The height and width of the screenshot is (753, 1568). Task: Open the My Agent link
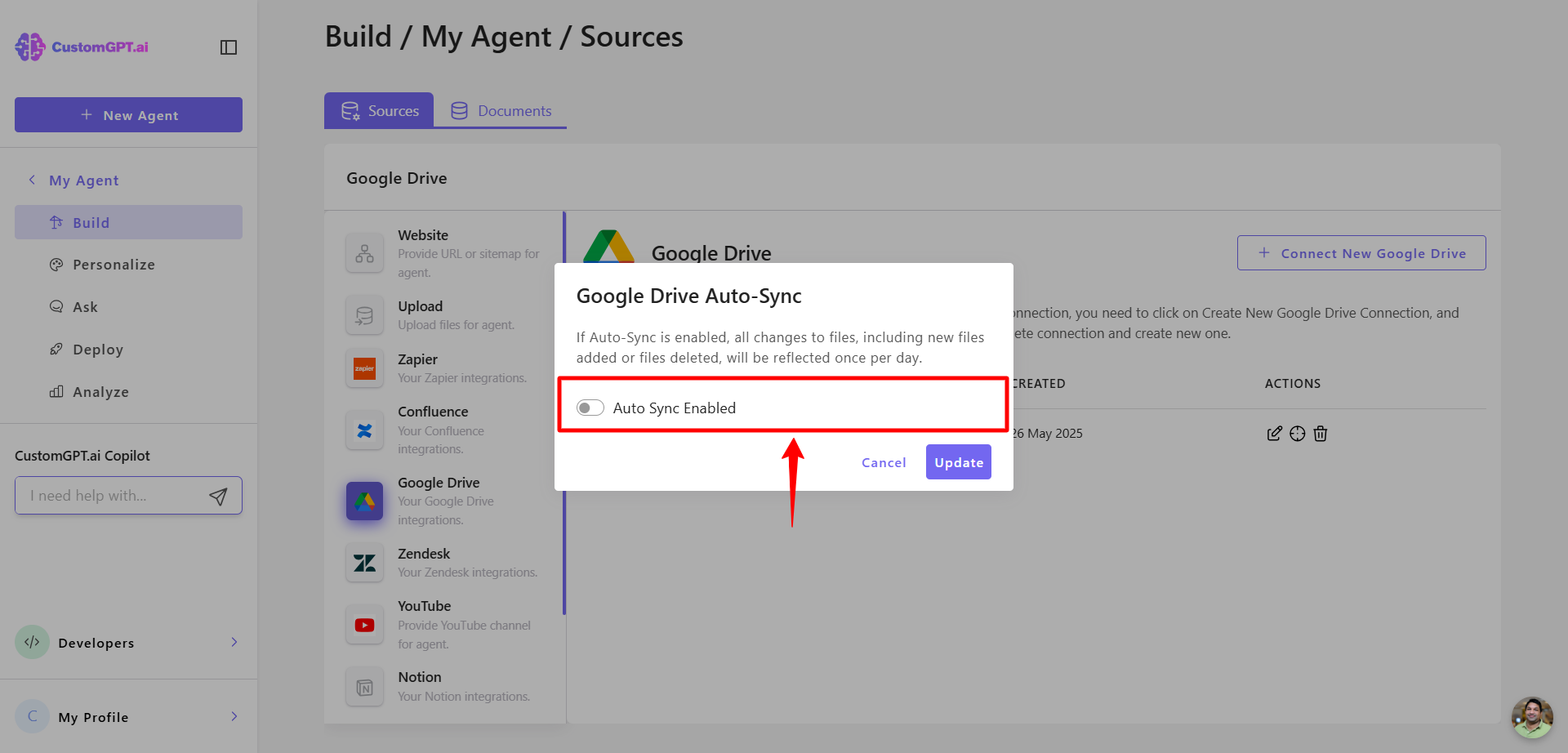[84, 180]
